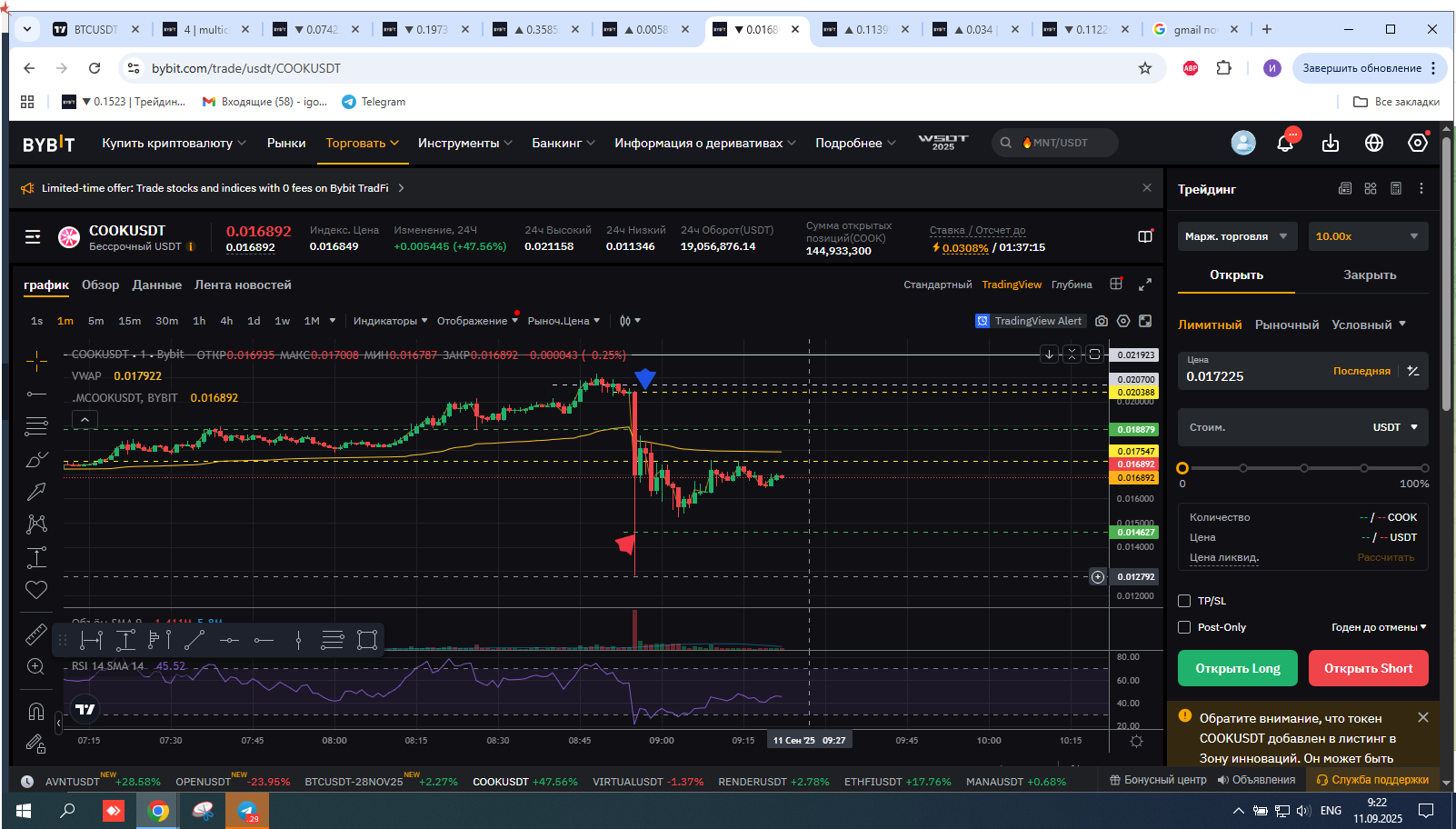
Task: Open the user avatar account menu
Action: (1243, 143)
